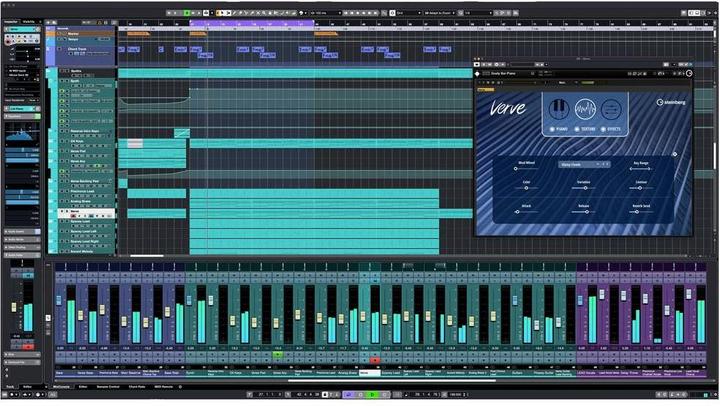Click the tempo value field in transport bar
The width and height of the screenshot is (720, 406).
(456, 395)
